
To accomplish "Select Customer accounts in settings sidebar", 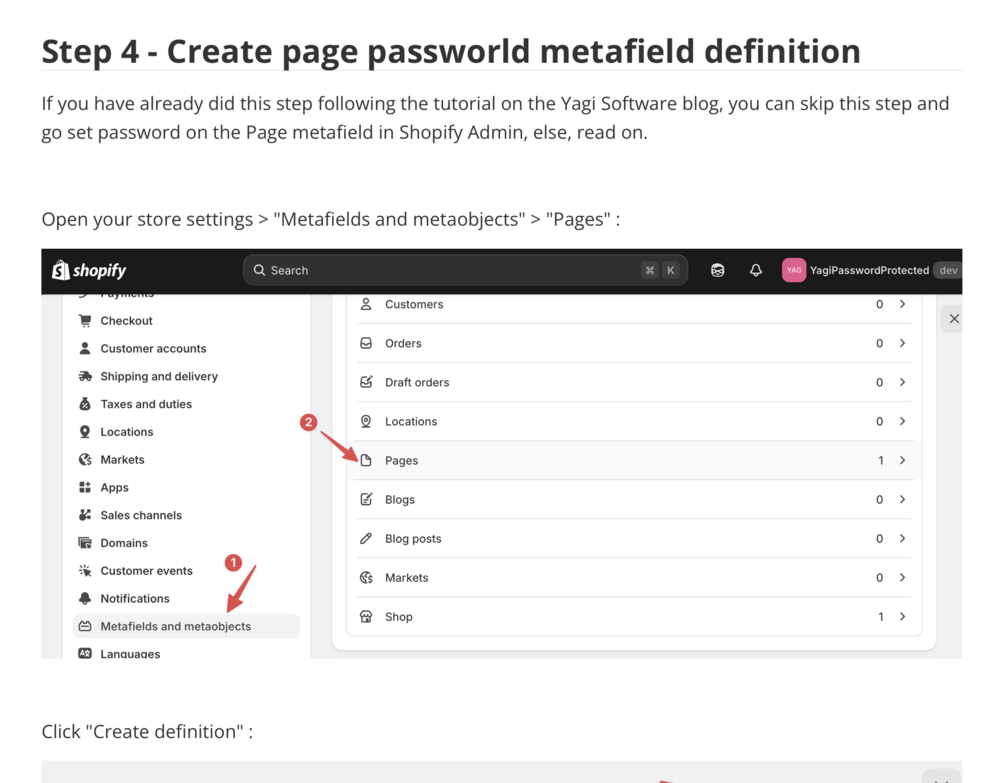I will (x=153, y=348).
